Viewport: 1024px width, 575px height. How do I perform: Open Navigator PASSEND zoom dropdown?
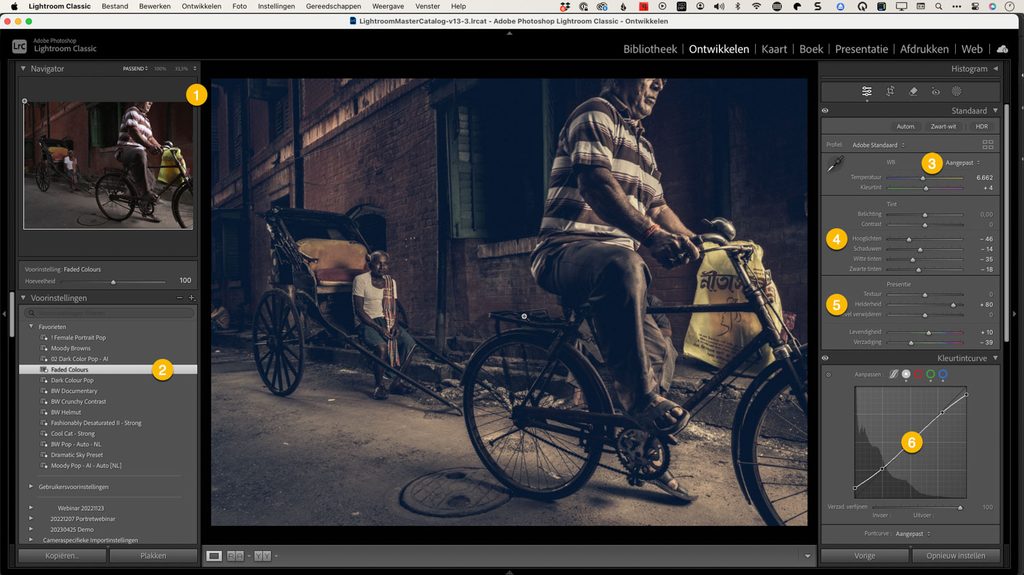point(135,69)
